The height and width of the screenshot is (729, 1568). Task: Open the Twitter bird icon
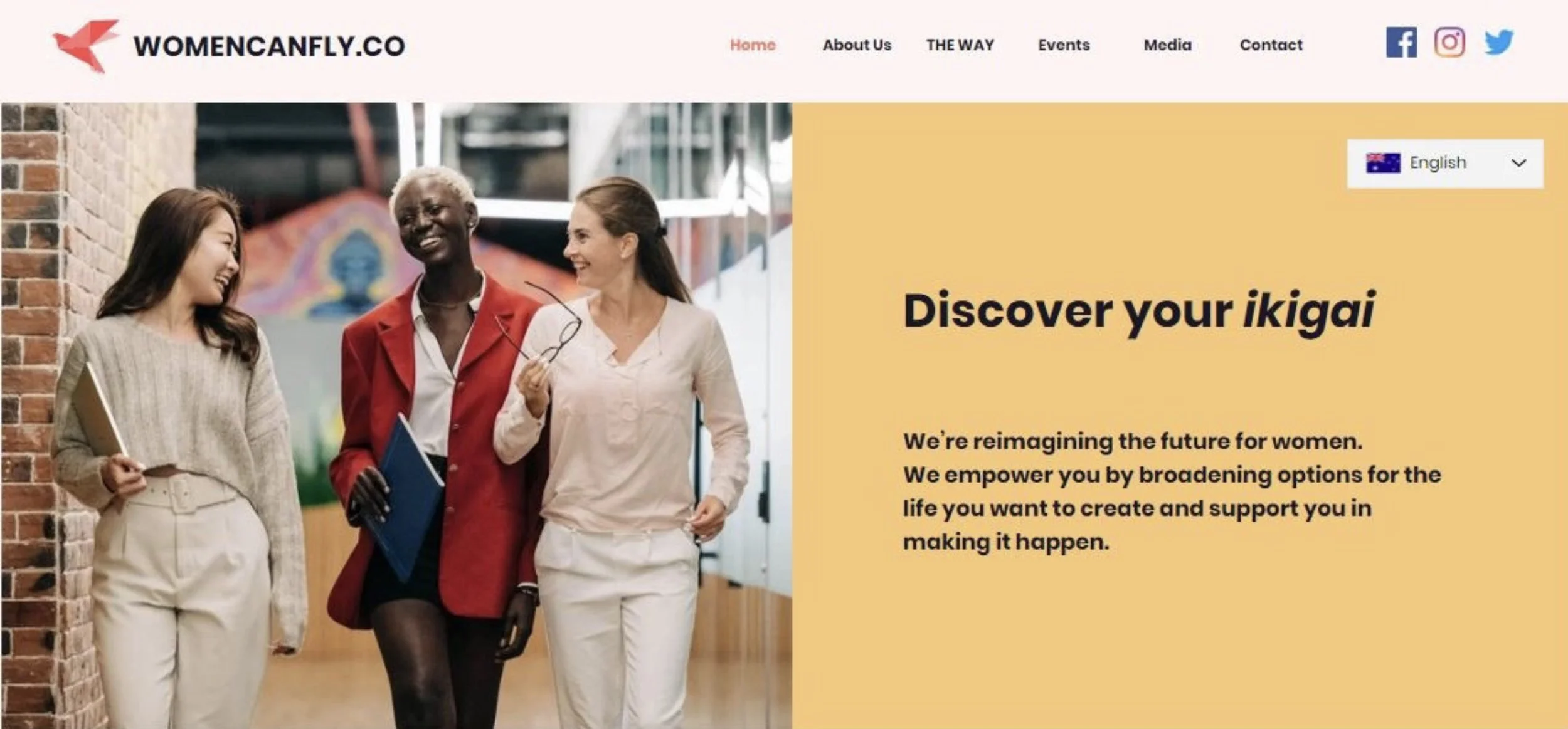(1499, 43)
